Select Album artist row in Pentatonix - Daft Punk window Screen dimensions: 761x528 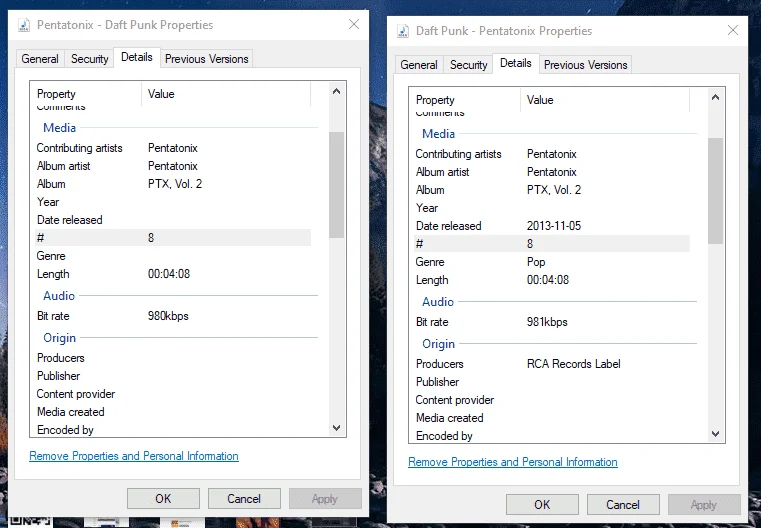[x=173, y=166]
